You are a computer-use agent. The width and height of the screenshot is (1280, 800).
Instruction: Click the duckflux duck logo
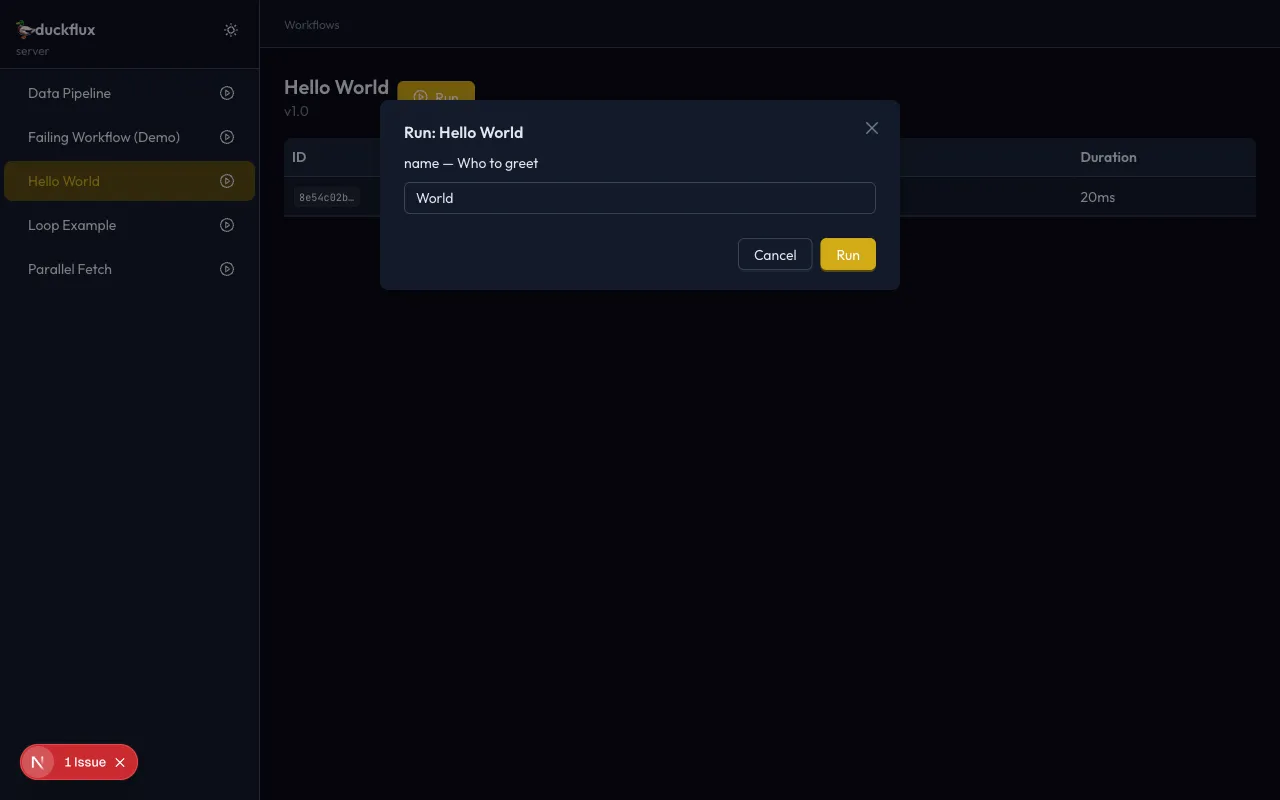click(24, 30)
